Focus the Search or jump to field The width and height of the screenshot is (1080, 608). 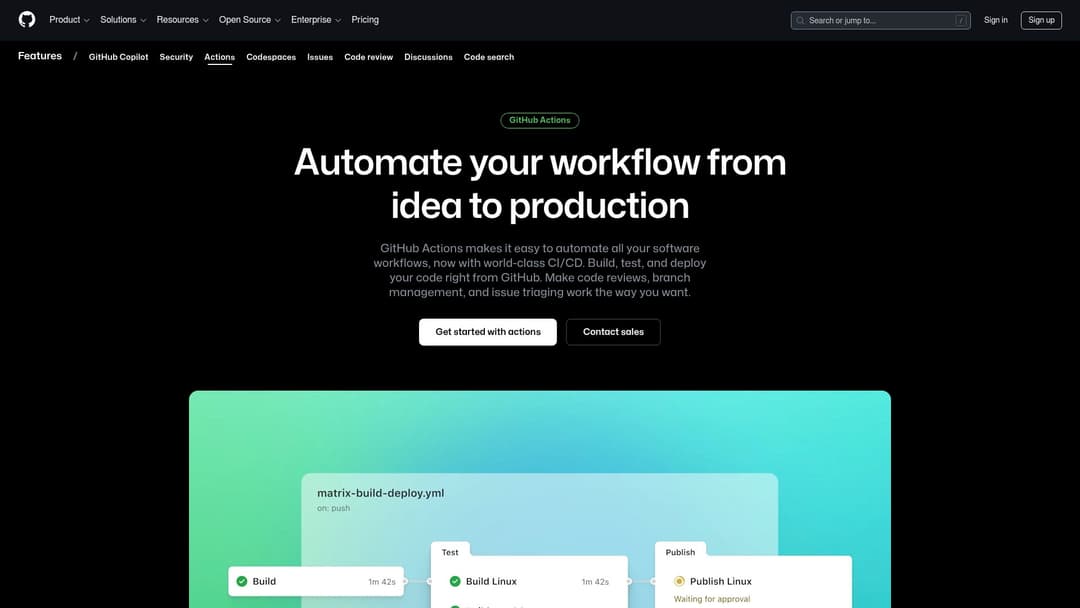pos(880,21)
